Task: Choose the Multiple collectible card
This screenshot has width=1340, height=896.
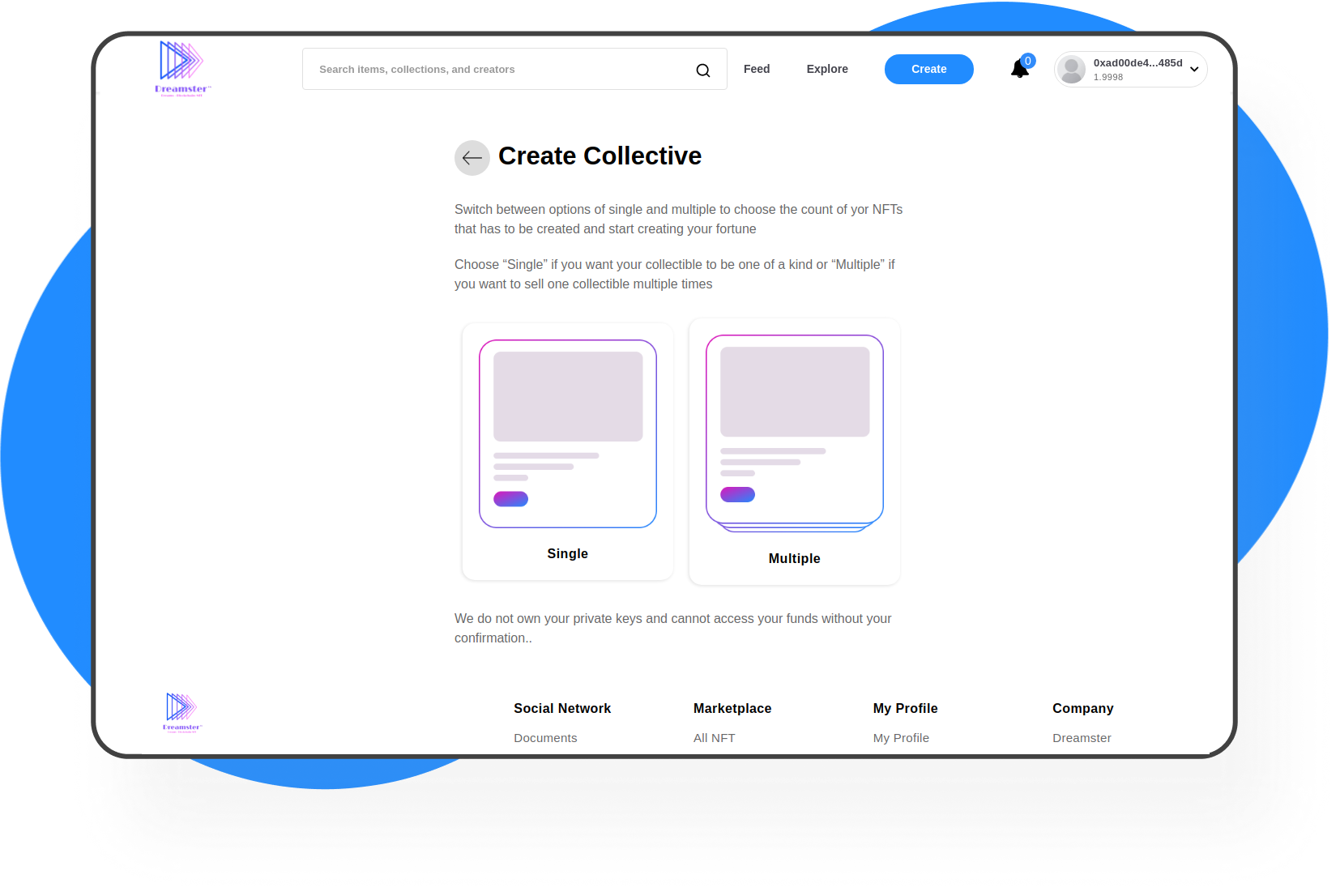Action: [795, 451]
